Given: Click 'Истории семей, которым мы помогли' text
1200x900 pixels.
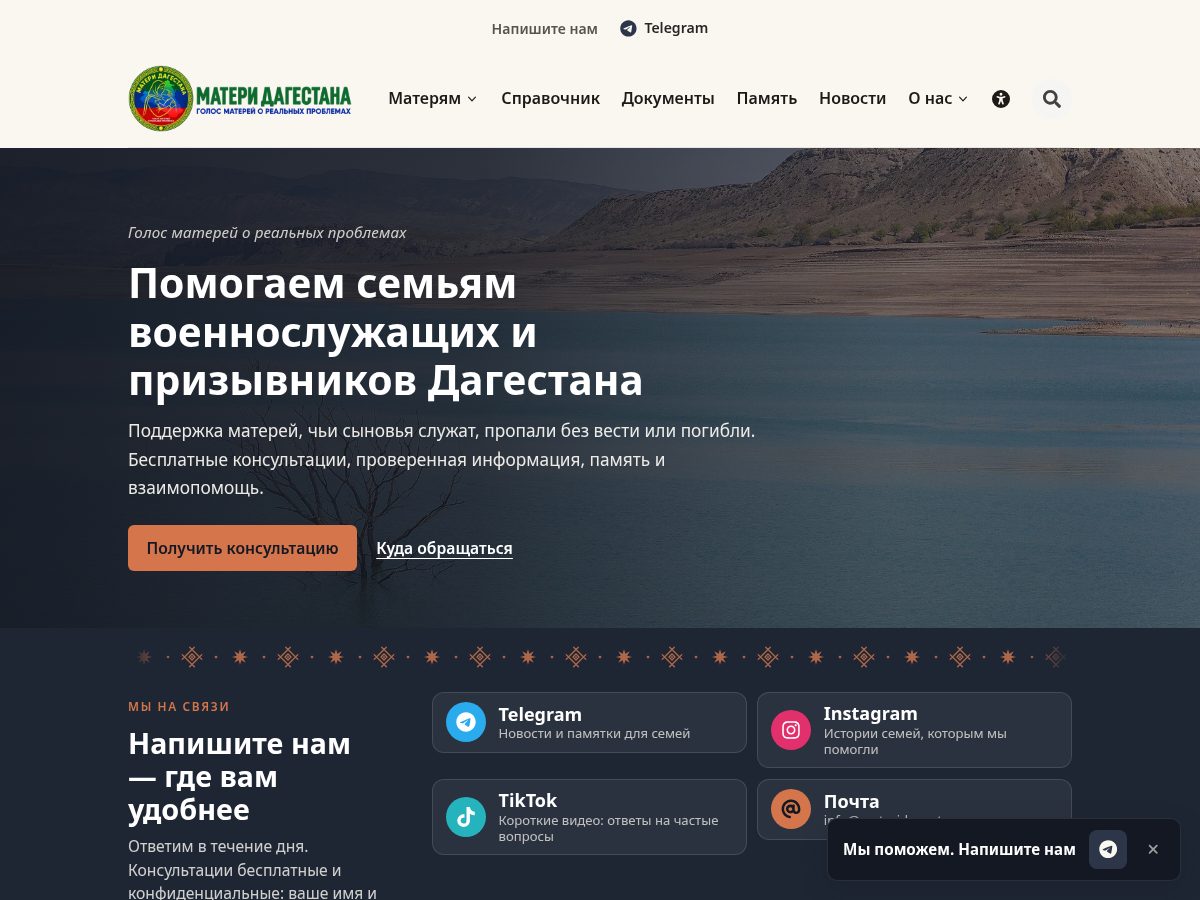Looking at the screenshot, I should coord(915,741).
